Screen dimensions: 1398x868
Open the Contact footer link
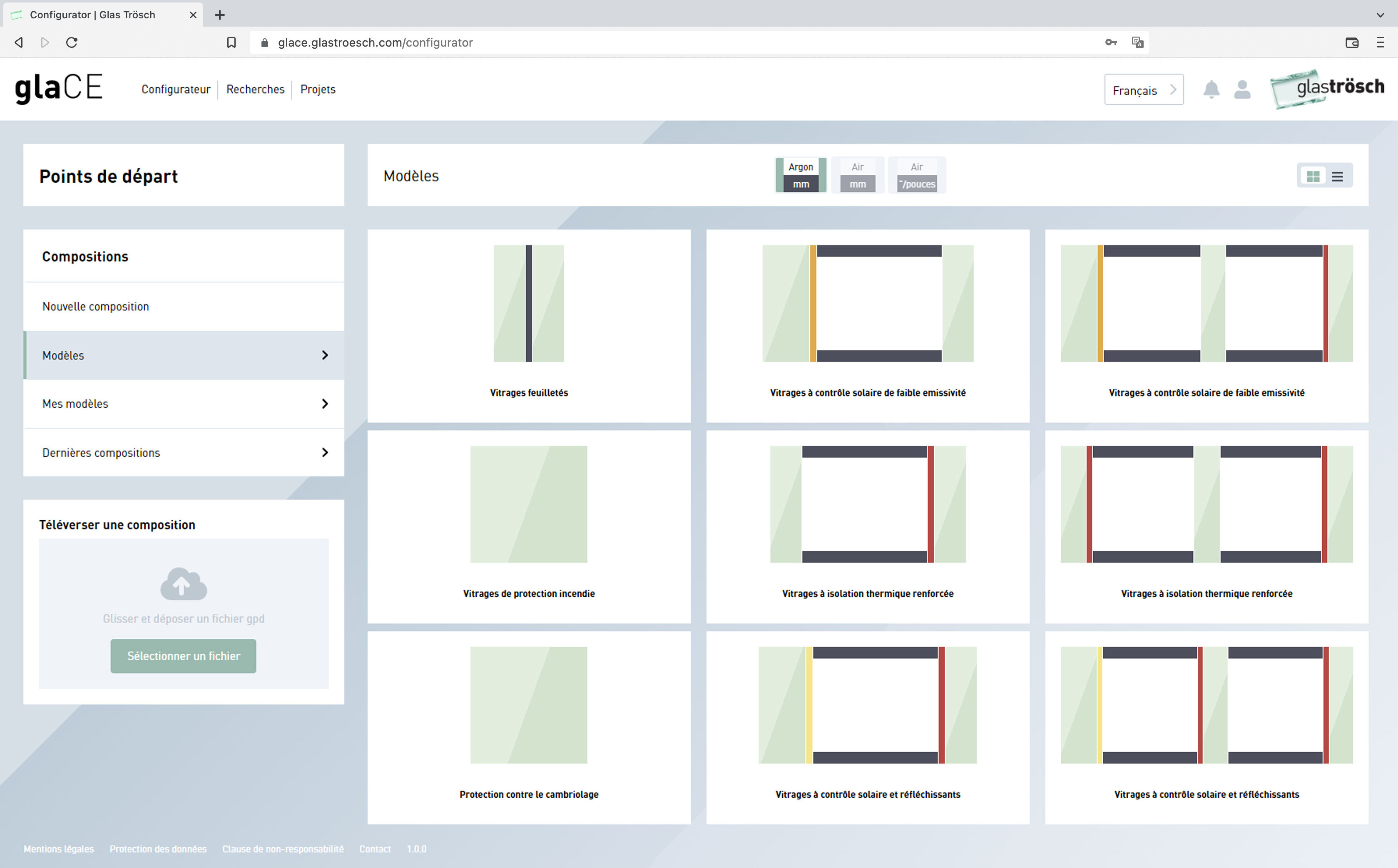(x=375, y=849)
